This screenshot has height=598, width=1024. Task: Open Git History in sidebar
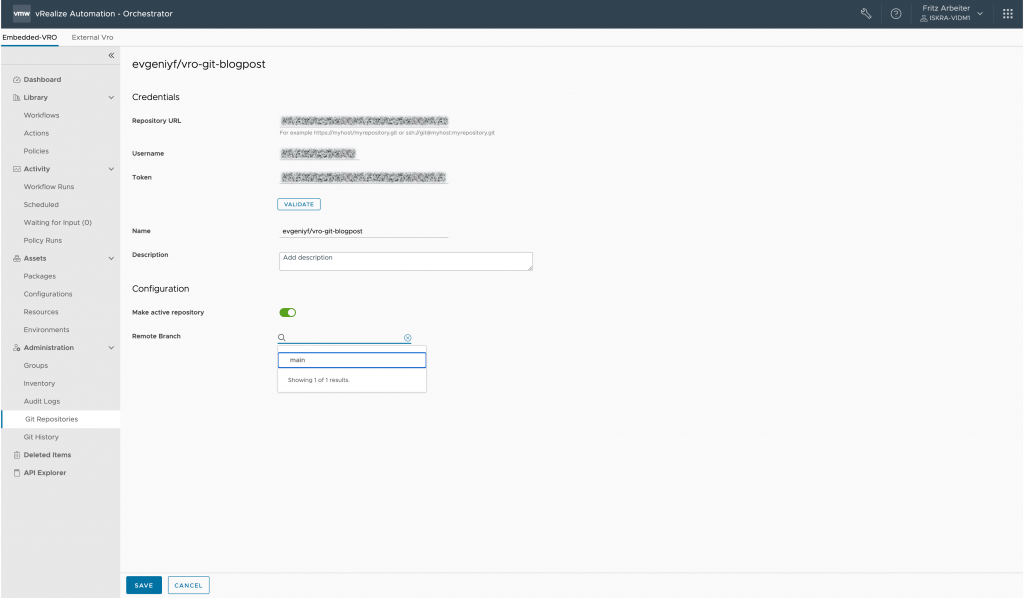[x=41, y=437]
